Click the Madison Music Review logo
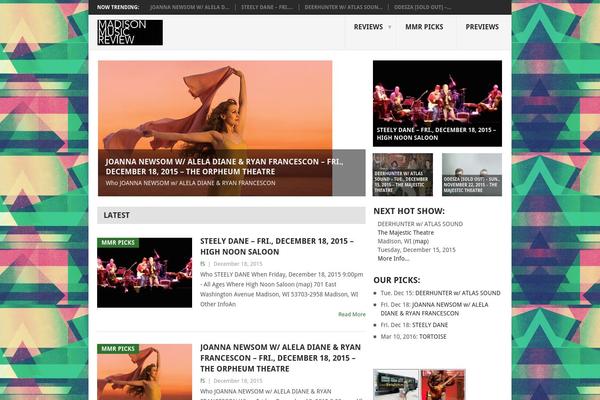Image resolution: width=600 pixels, height=400 pixels. click(130, 33)
